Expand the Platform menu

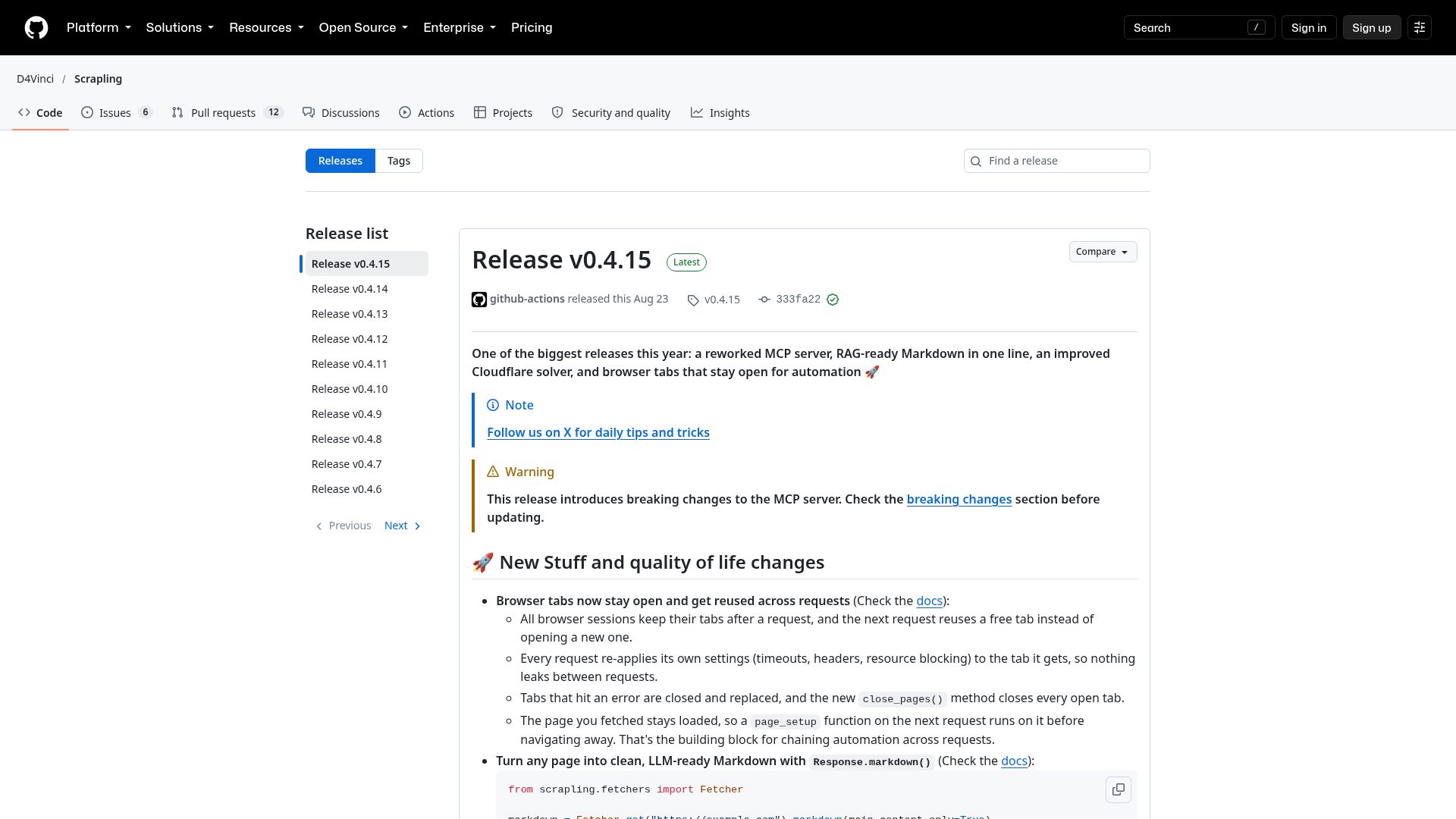[99, 28]
